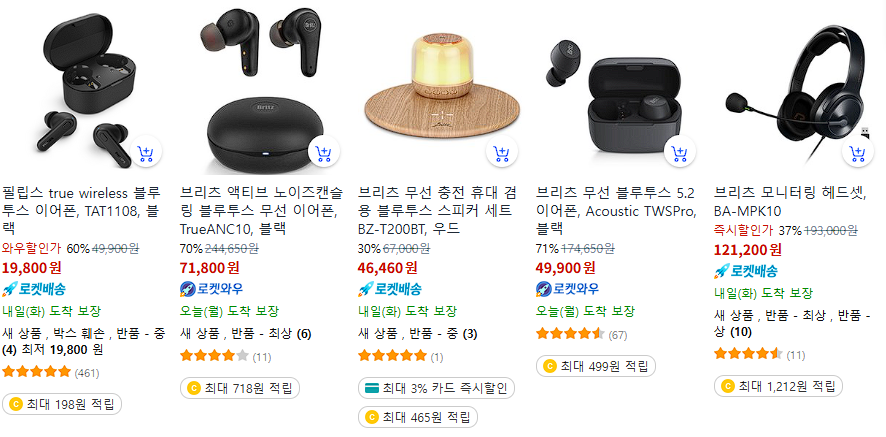Open 브리즈 모니터링 헤드셋 BA-MPK10 title link
The image size is (886, 437).
[x=790, y=202]
